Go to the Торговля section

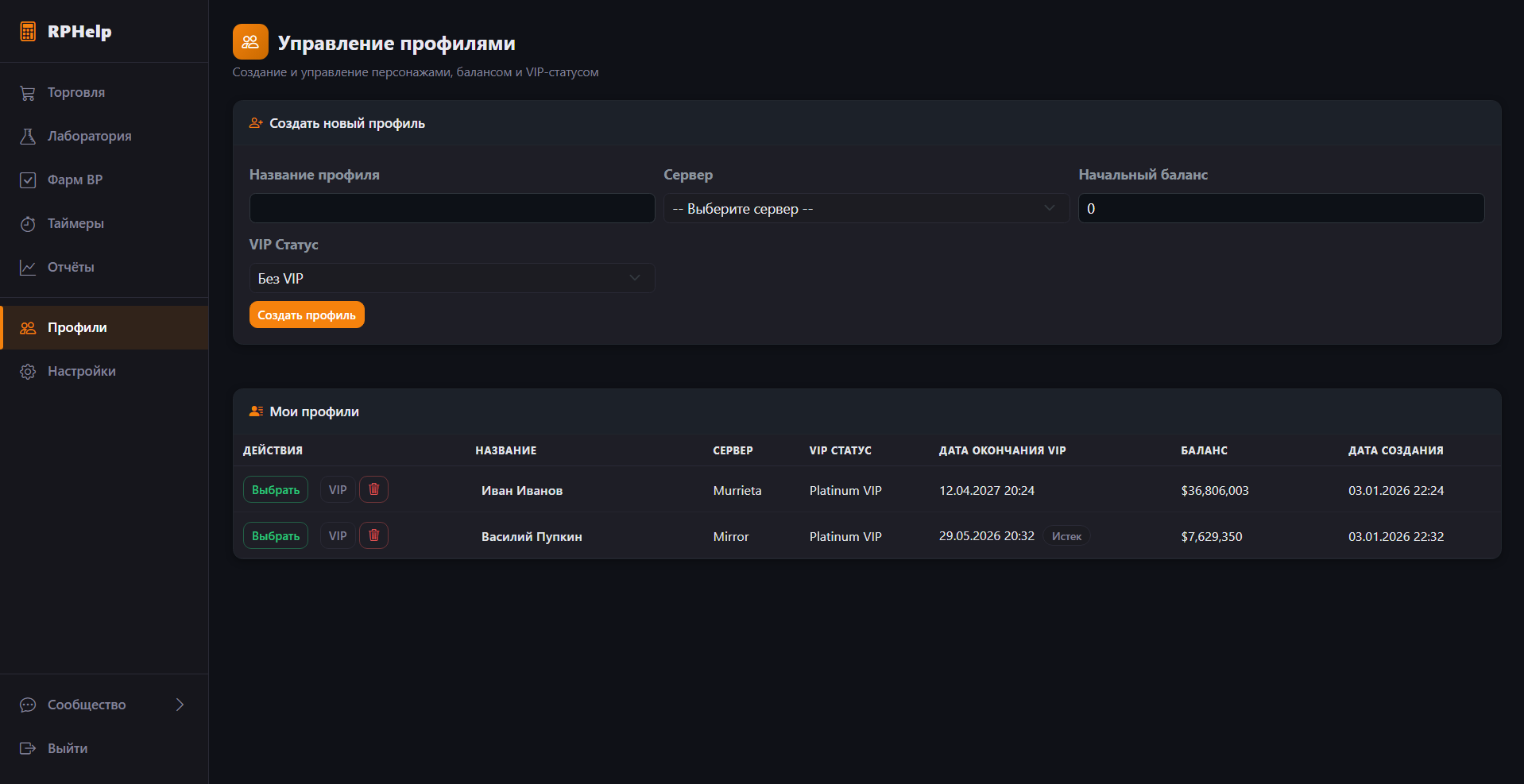(104, 93)
